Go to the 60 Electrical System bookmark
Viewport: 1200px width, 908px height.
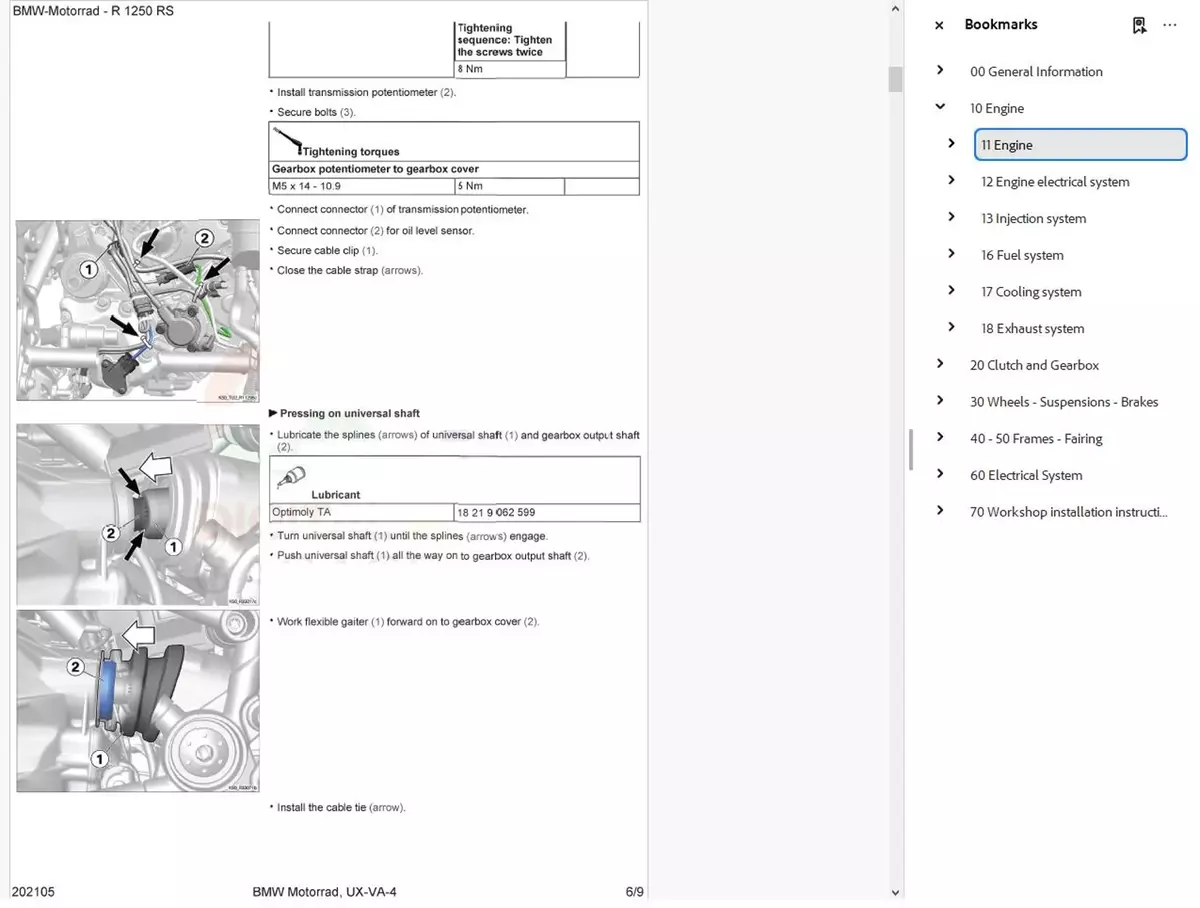coord(1026,476)
